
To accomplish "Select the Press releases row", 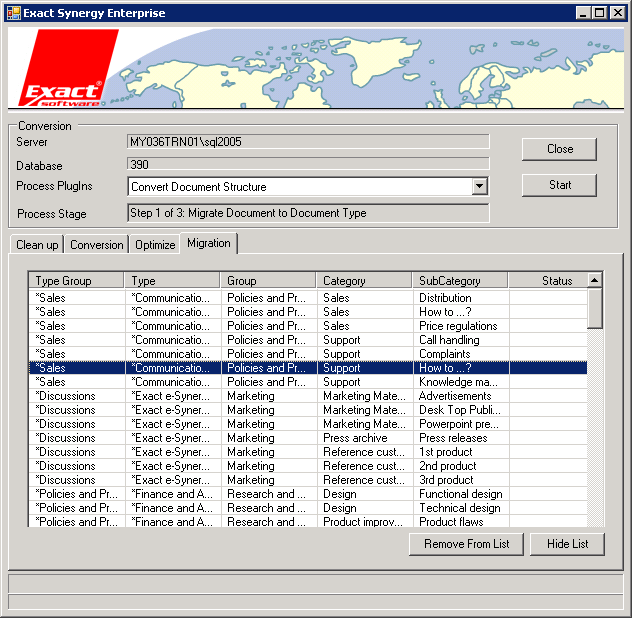I will [308, 438].
